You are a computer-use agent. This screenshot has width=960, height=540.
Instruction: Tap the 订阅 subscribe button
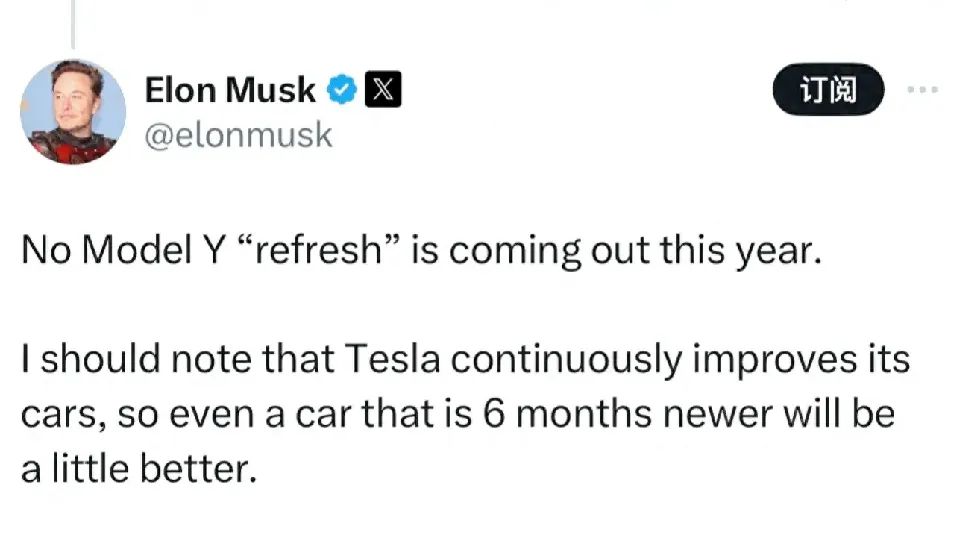click(x=828, y=89)
